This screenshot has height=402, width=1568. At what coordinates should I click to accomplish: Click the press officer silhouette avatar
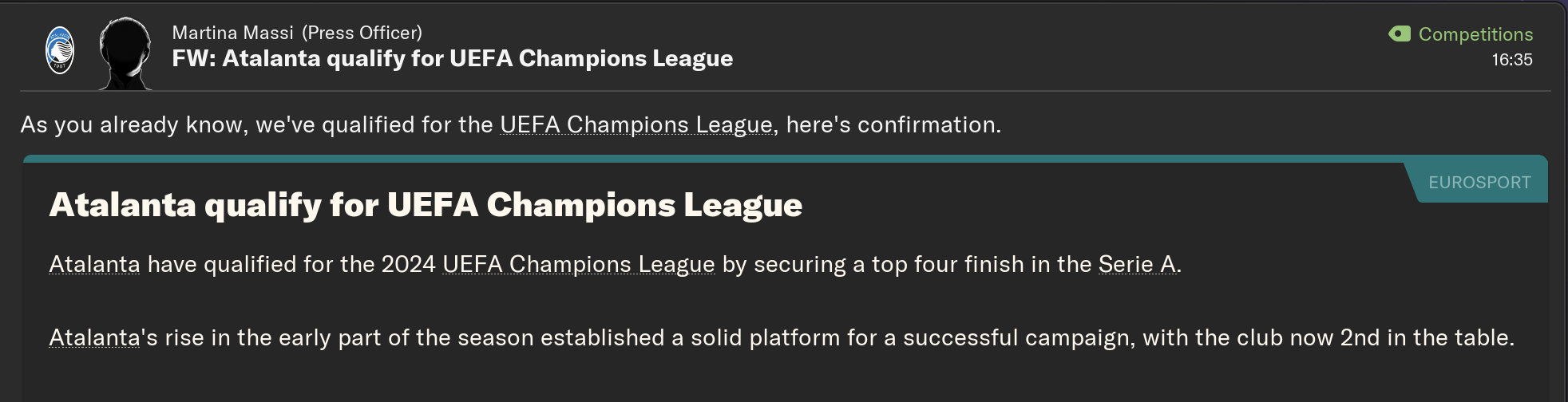pos(125,53)
